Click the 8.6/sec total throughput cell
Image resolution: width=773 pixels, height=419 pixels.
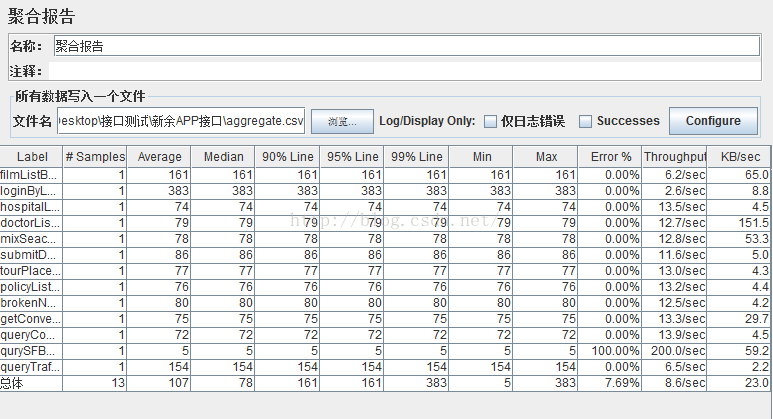pyautogui.click(x=674, y=383)
